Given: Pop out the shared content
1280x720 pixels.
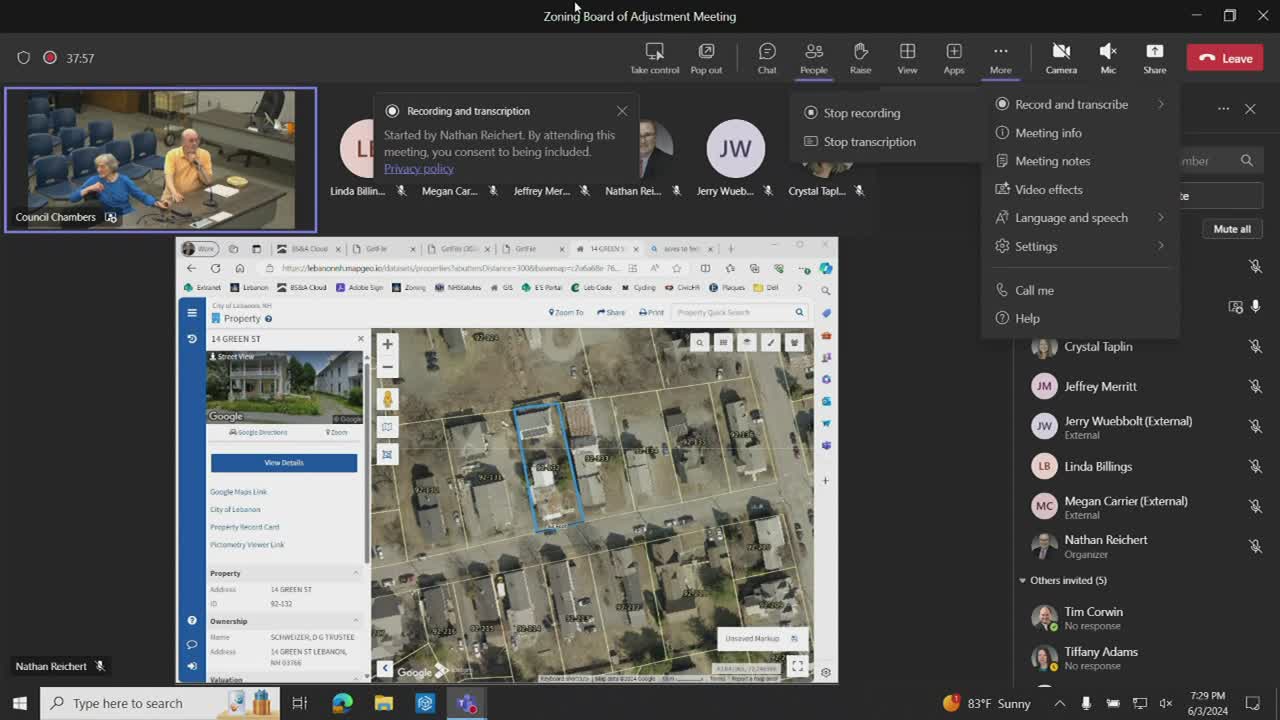Looking at the screenshot, I should click(706, 57).
